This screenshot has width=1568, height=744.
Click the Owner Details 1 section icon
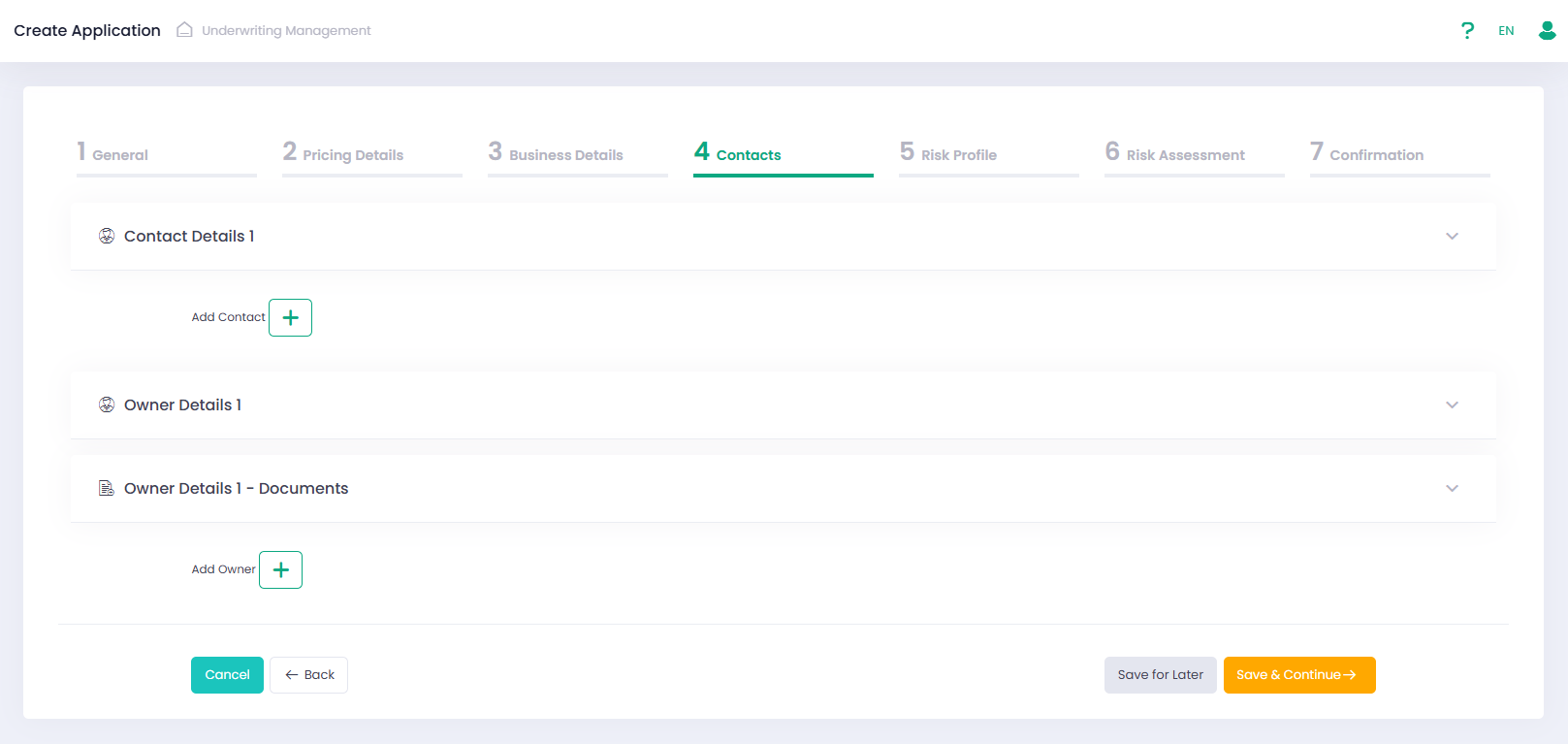tap(107, 404)
